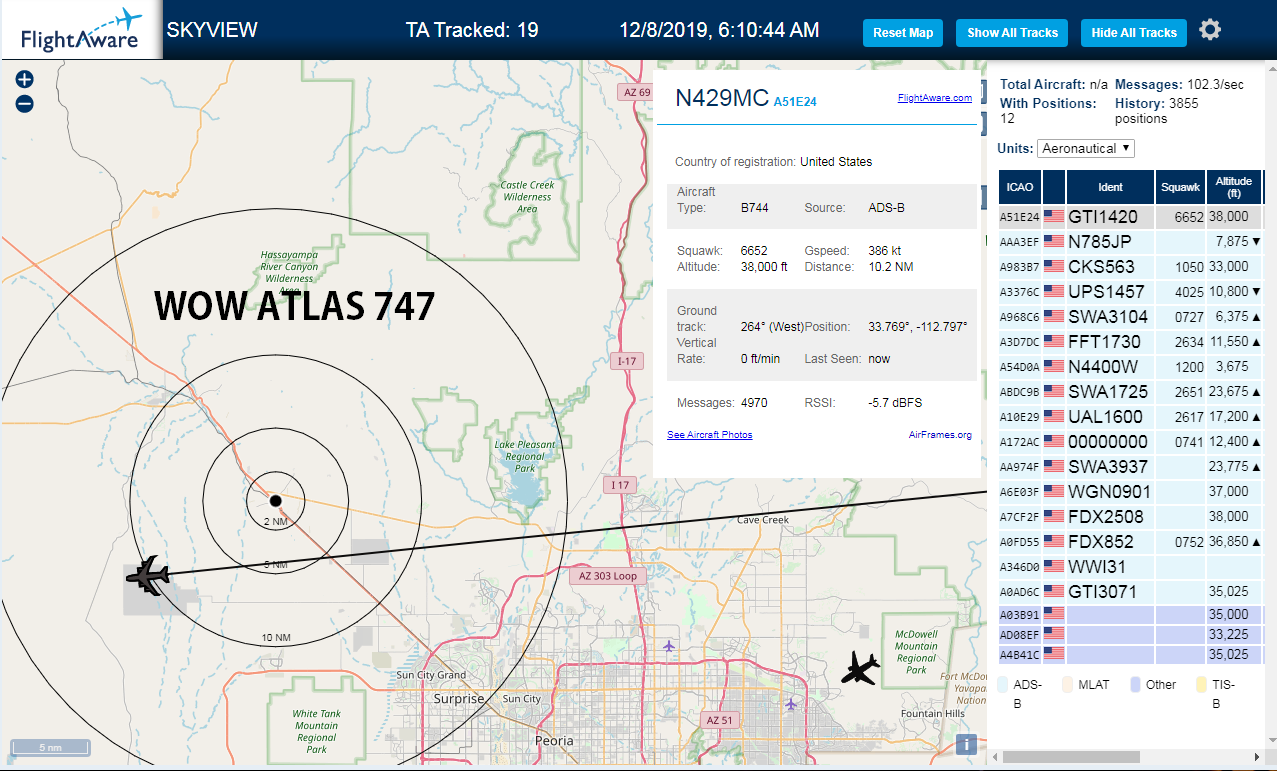Viewport: 1277px width, 771px height.
Task: Click the Surprise city label on map
Action: 459,699
